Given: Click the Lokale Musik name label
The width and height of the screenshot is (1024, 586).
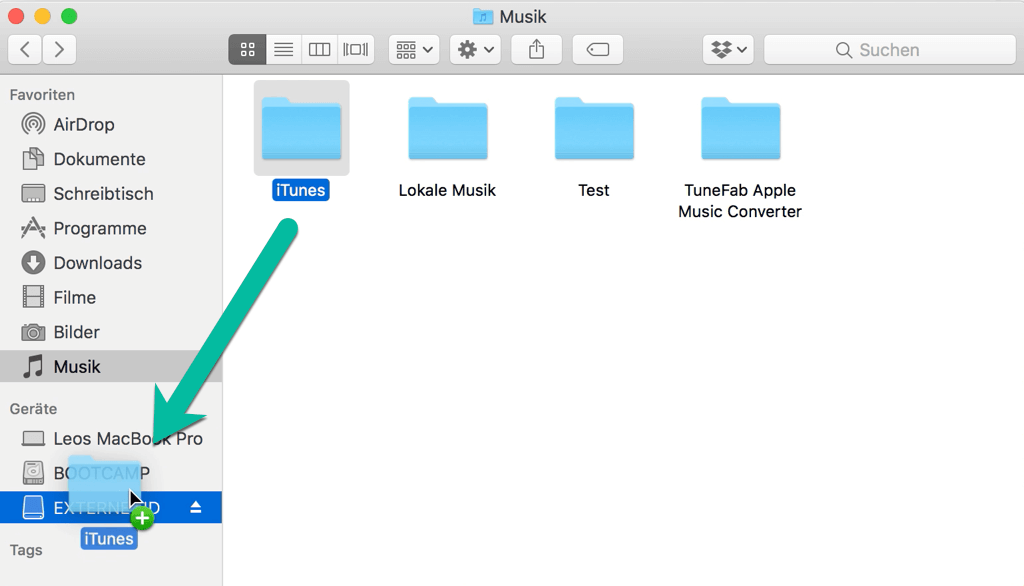Looking at the screenshot, I should point(447,190).
